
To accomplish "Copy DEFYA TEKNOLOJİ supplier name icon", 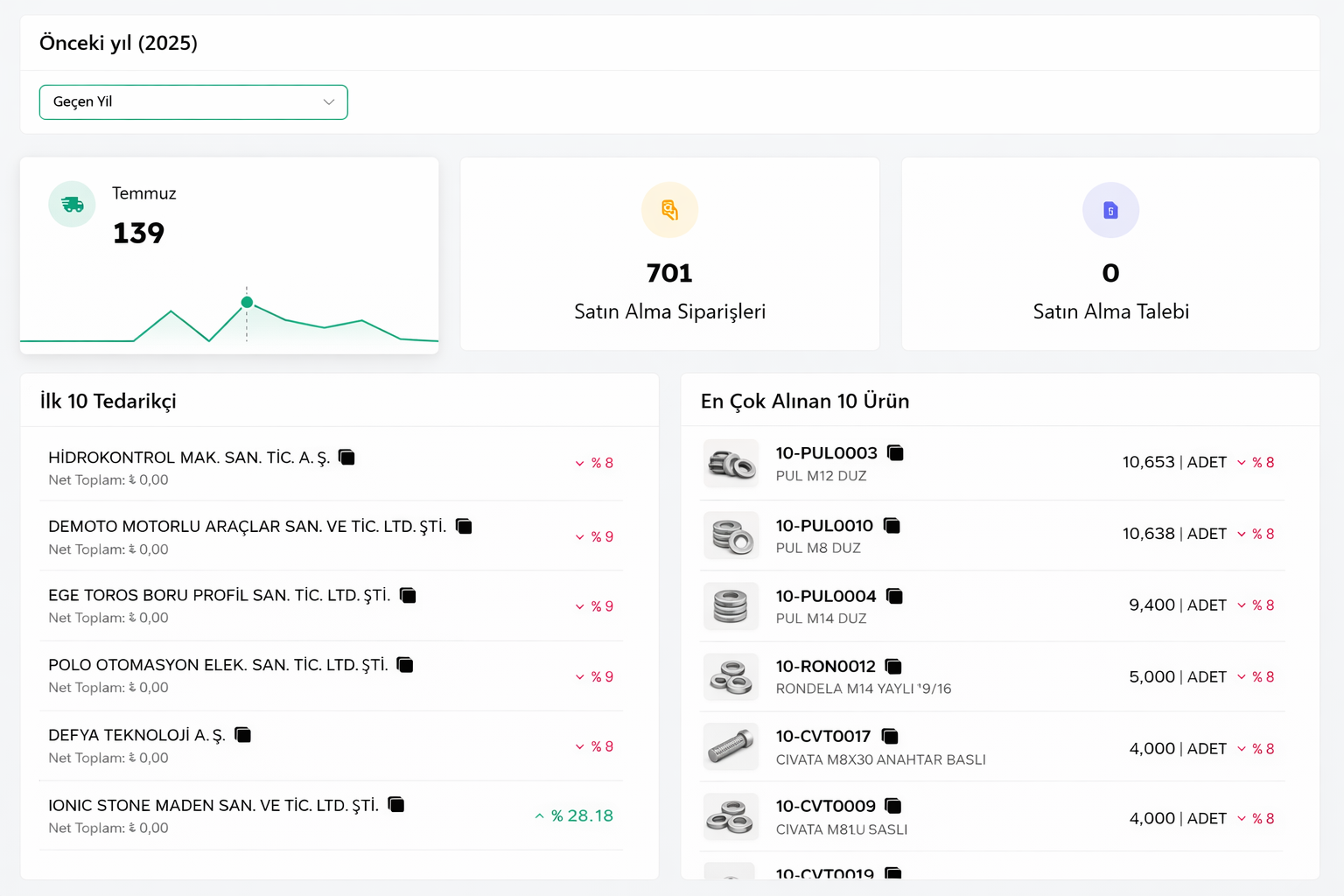I will point(243,735).
